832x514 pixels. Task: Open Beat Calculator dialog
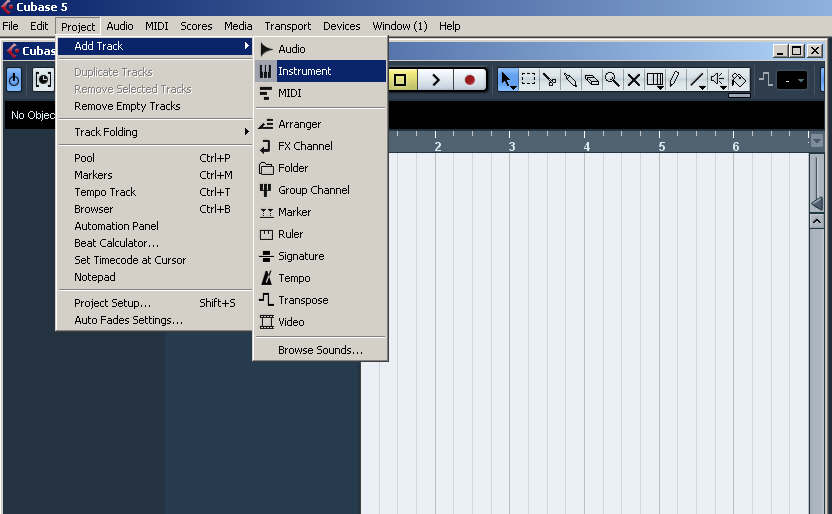point(154,243)
